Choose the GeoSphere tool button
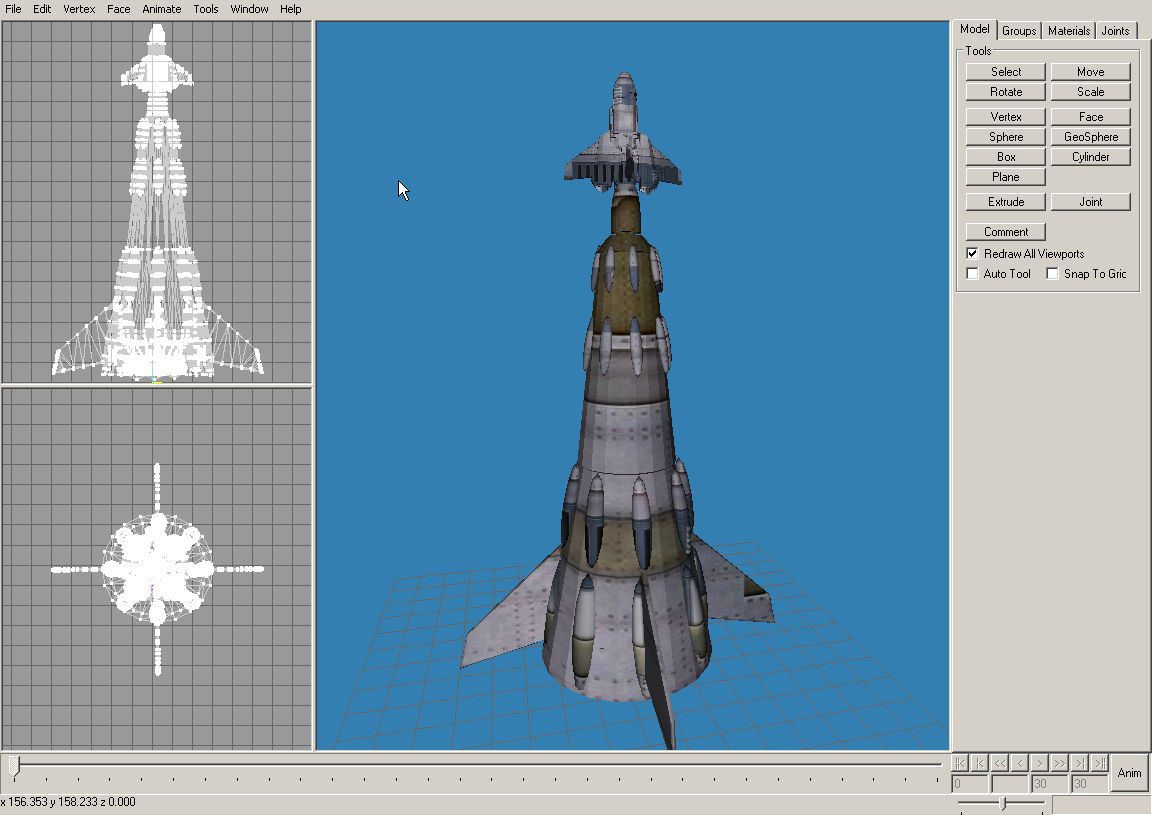 click(1090, 137)
